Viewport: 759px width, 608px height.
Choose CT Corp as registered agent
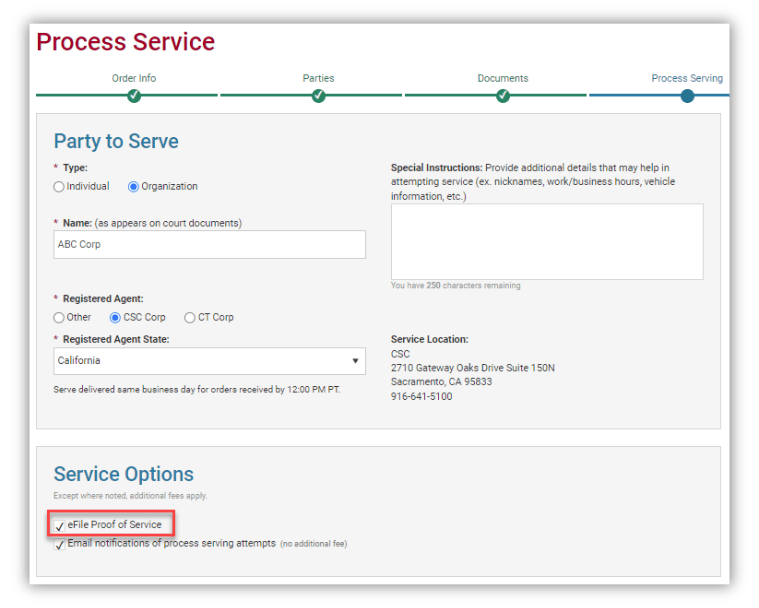(x=190, y=318)
